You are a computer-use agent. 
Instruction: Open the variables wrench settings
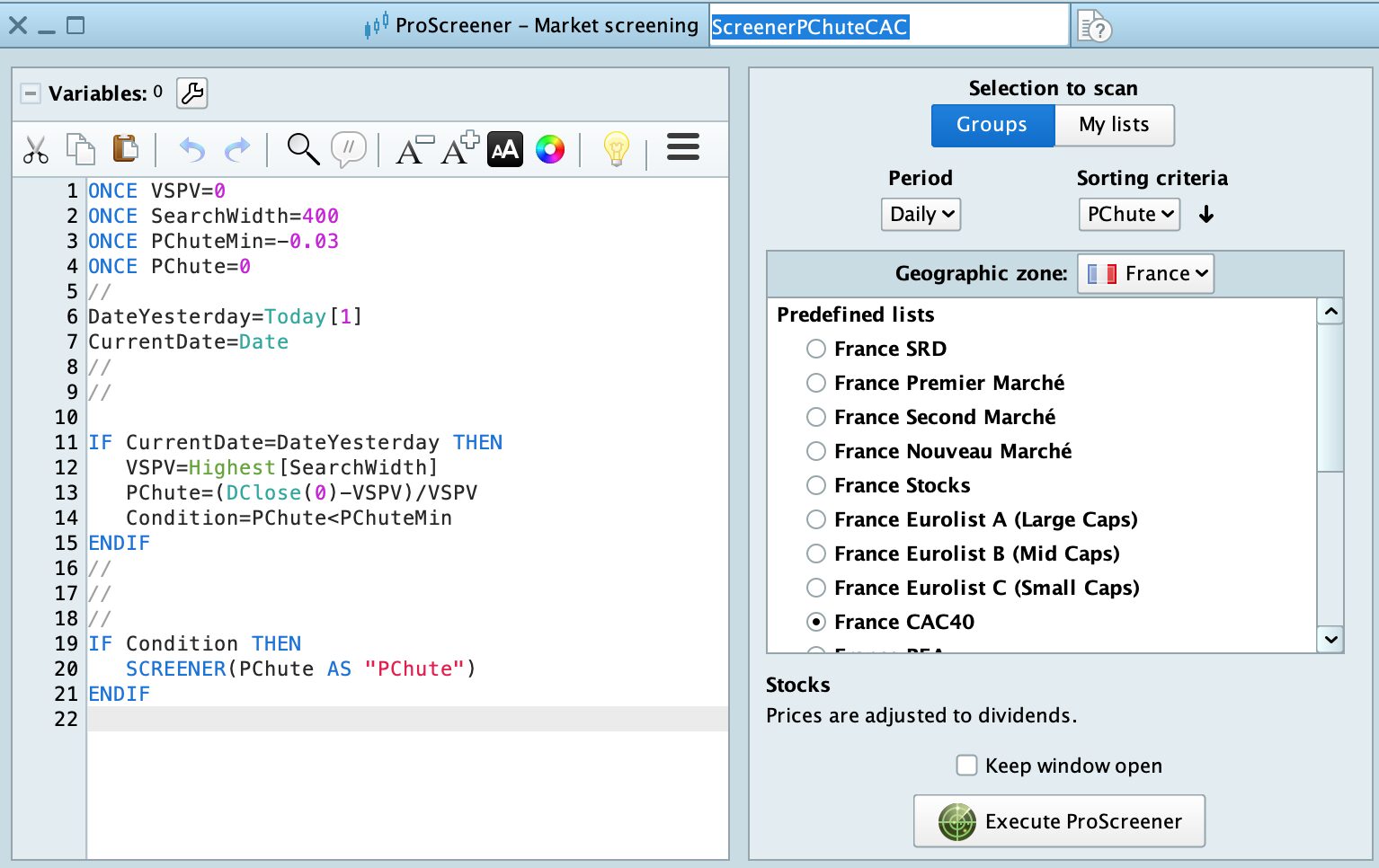click(191, 93)
